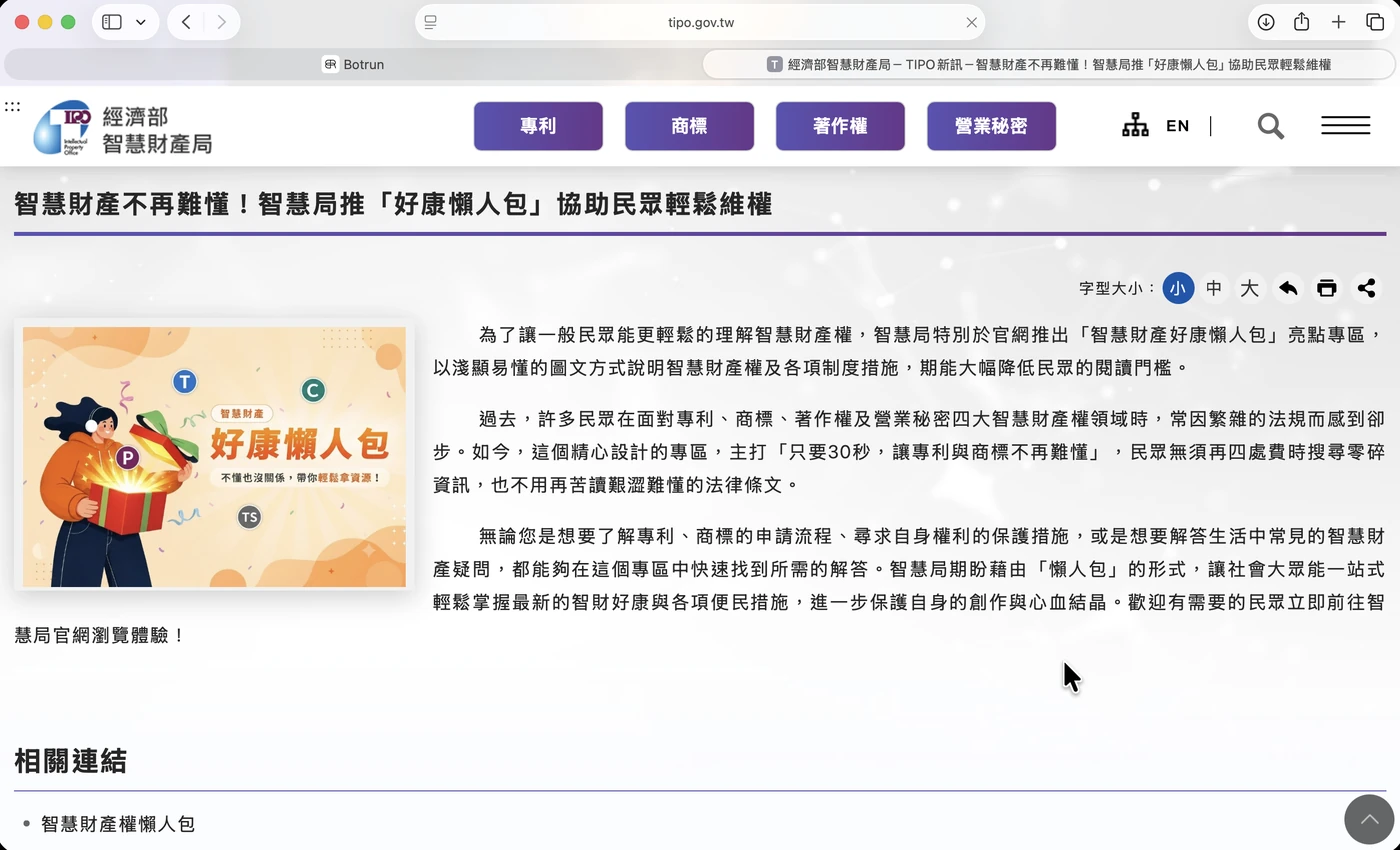Click the go-back arrow icon
The image size is (1400, 850).
pyautogui.click(x=1288, y=288)
